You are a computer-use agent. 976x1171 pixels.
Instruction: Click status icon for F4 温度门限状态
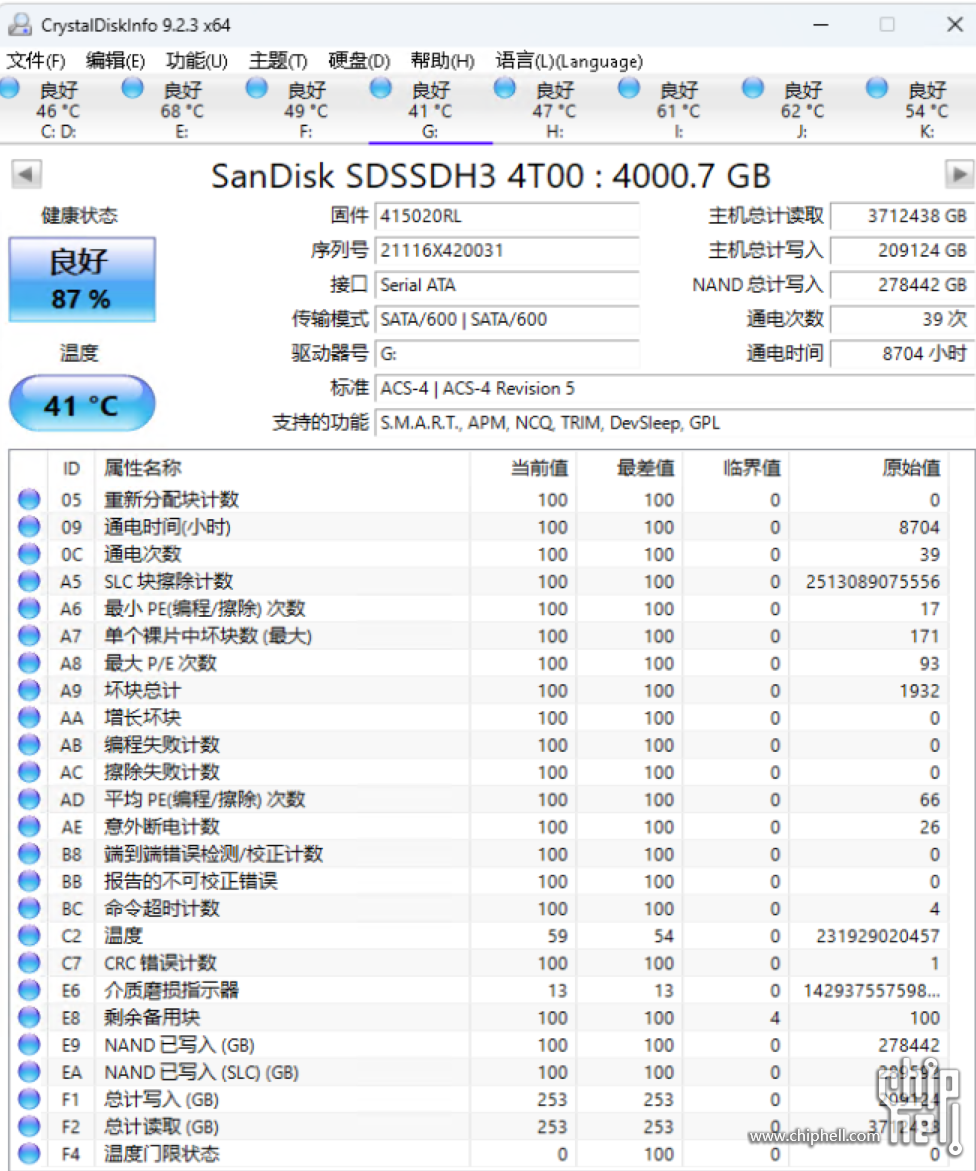tap(29, 1153)
